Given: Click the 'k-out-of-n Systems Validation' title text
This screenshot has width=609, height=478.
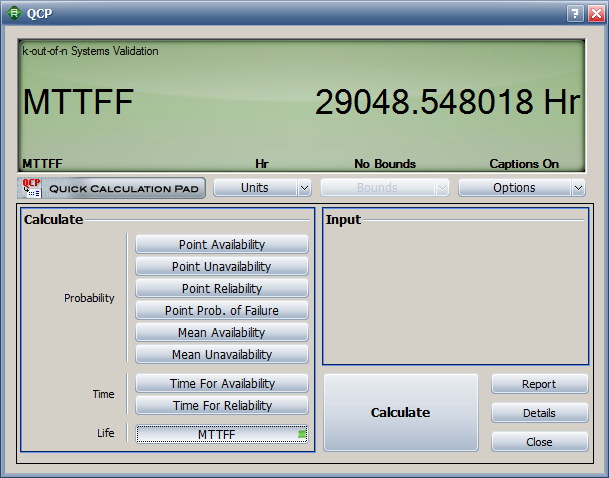Looking at the screenshot, I should pyautogui.click(x=90, y=51).
